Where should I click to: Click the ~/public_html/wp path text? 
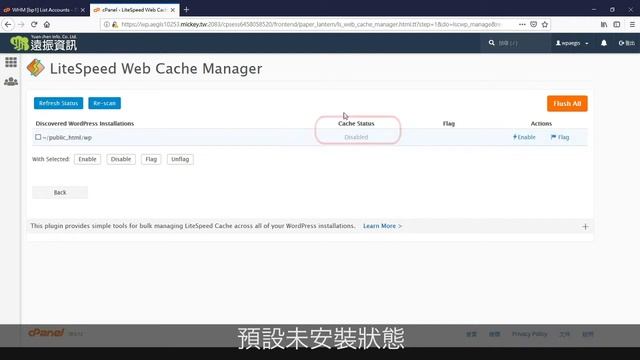[67, 138]
